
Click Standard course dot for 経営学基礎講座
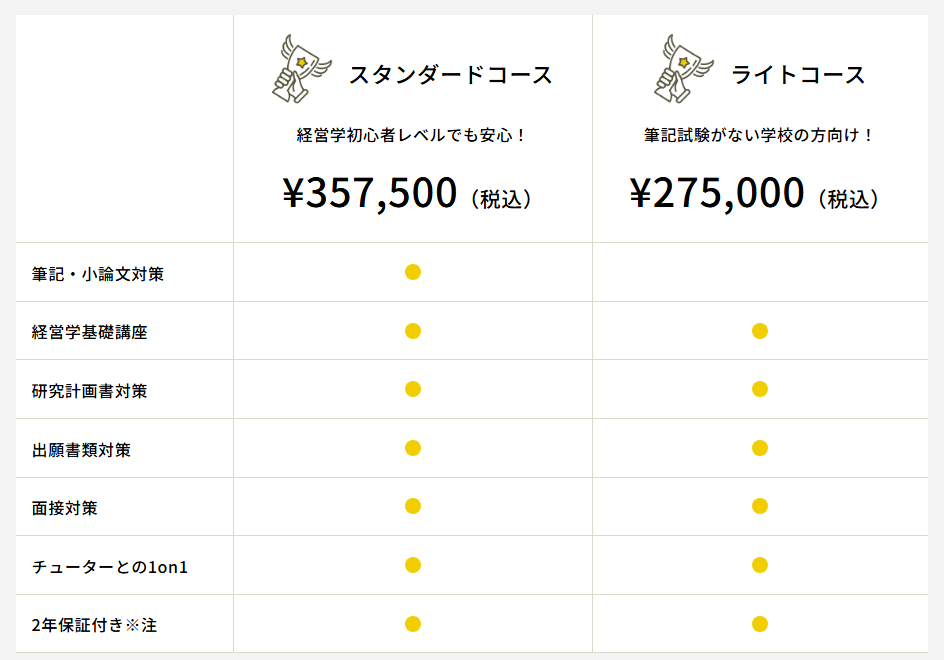click(x=413, y=331)
